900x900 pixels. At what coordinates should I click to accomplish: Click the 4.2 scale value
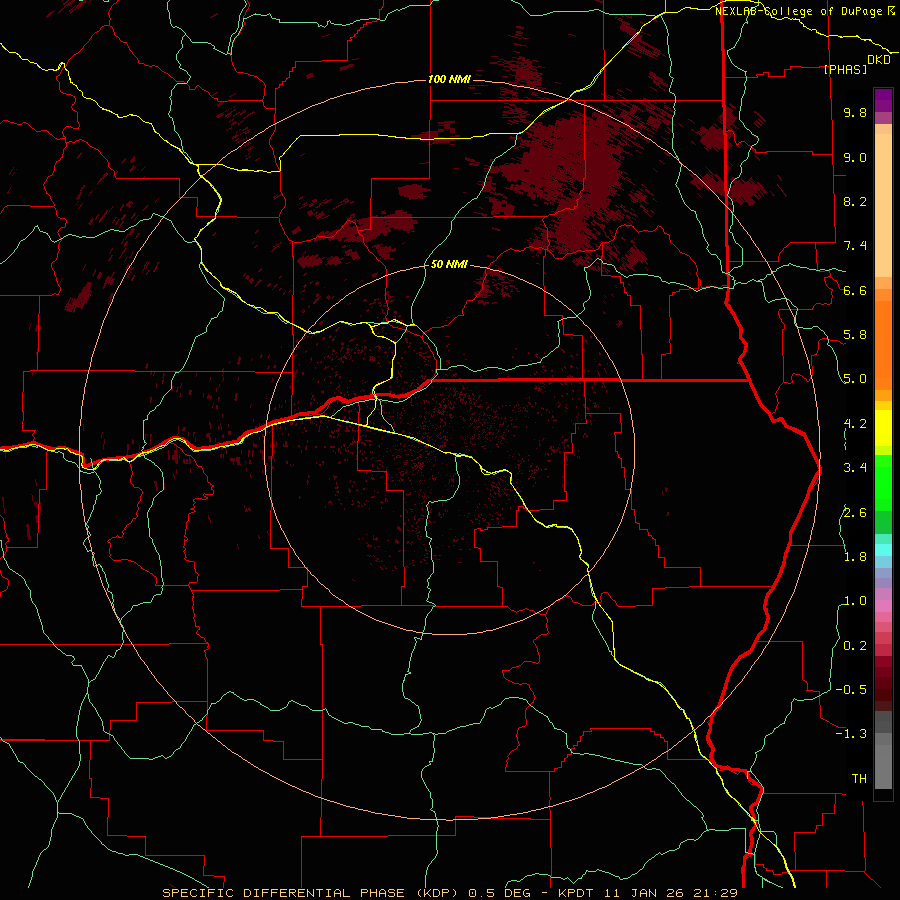click(x=855, y=424)
